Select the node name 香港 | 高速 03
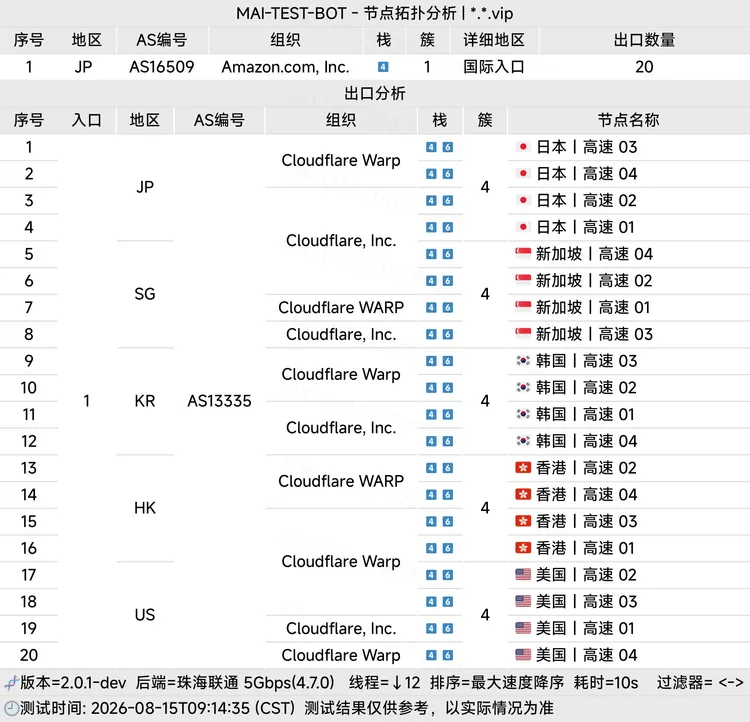The width and height of the screenshot is (750, 722). click(x=586, y=522)
